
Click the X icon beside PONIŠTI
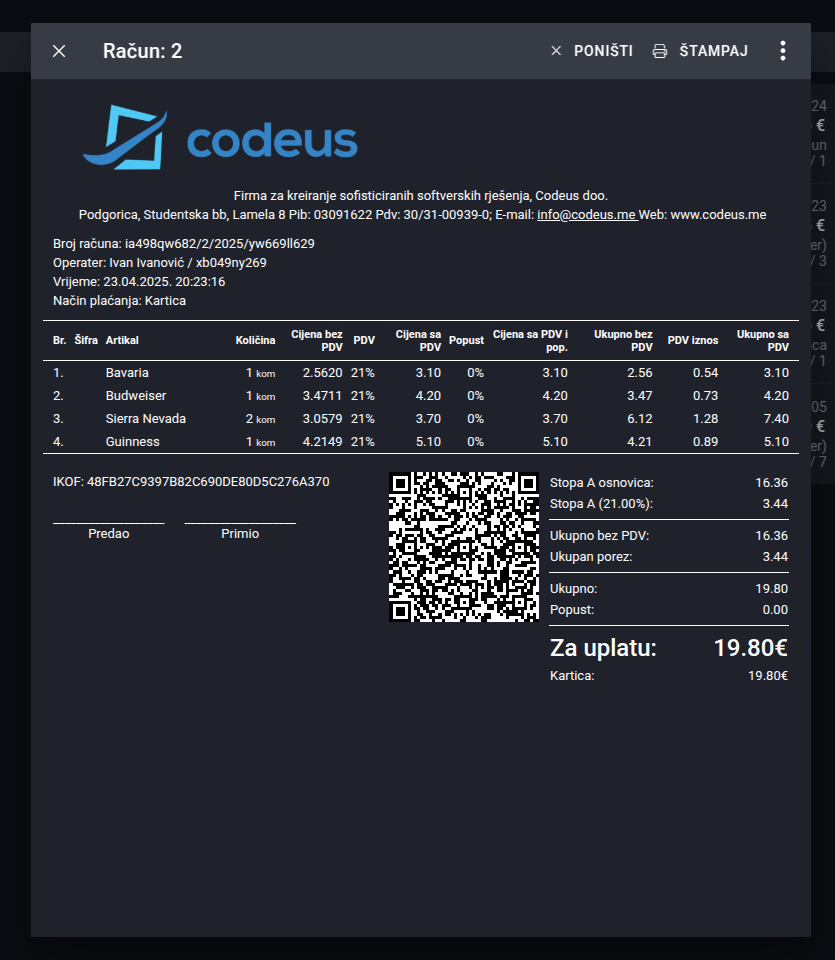556,51
